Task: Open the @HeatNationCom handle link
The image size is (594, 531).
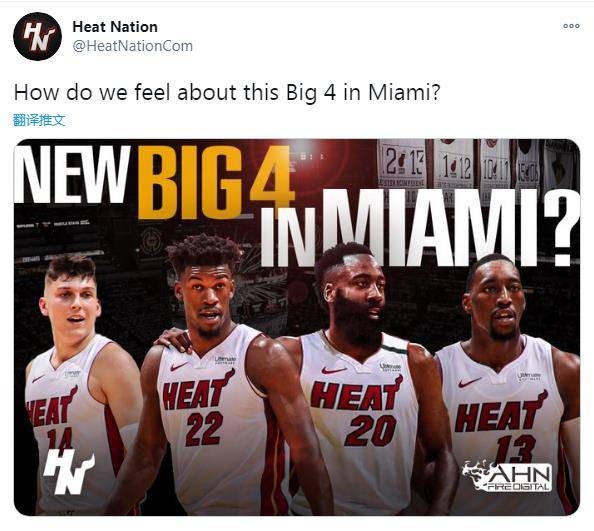Action: pos(133,46)
